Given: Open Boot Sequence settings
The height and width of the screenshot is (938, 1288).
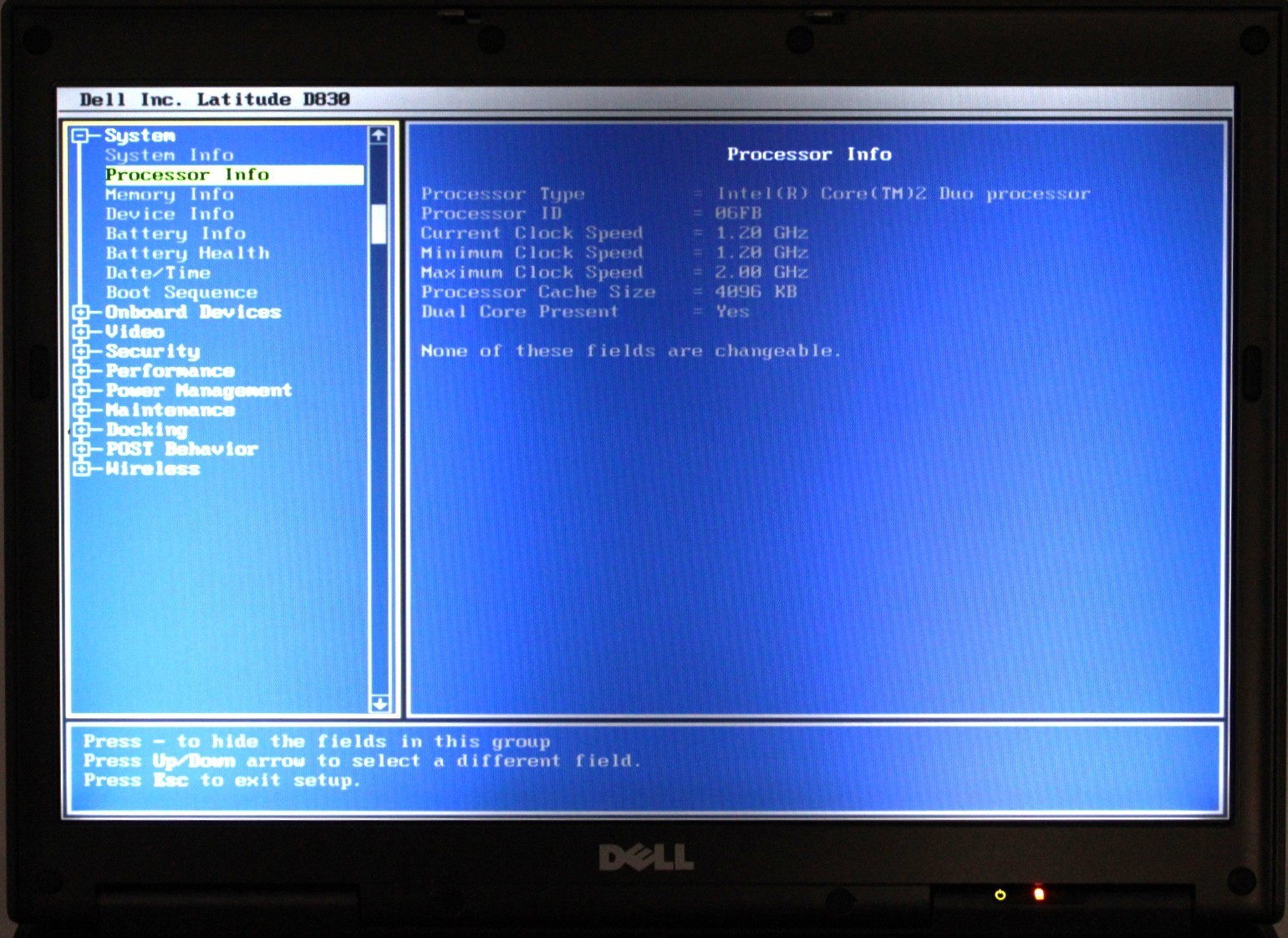Looking at the screenshot, I should [x=181, y=293].
